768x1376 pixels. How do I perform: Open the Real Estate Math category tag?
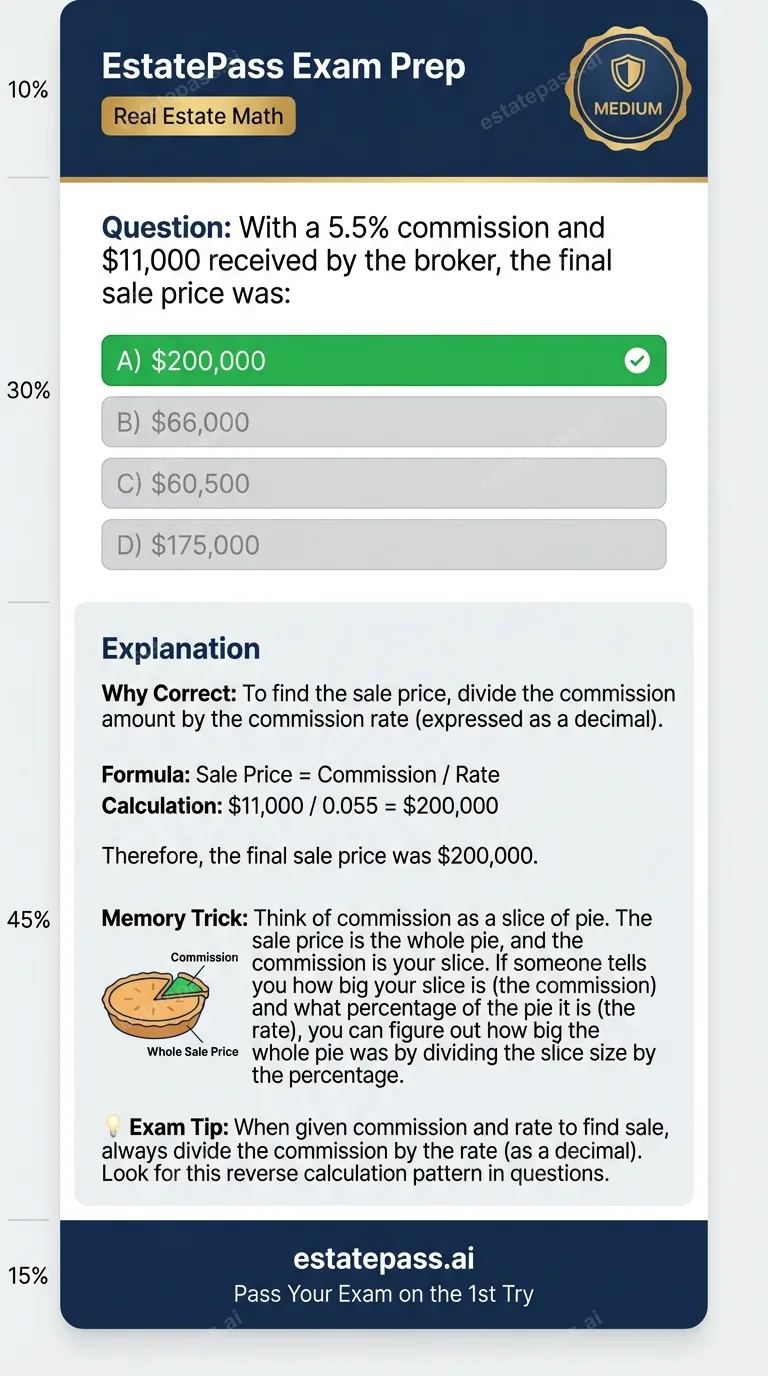coord(198,116)
